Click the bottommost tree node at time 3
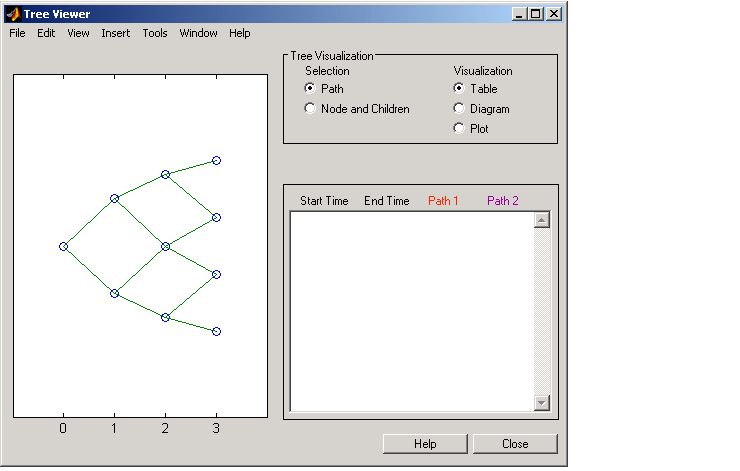 [x=216, y=331]
